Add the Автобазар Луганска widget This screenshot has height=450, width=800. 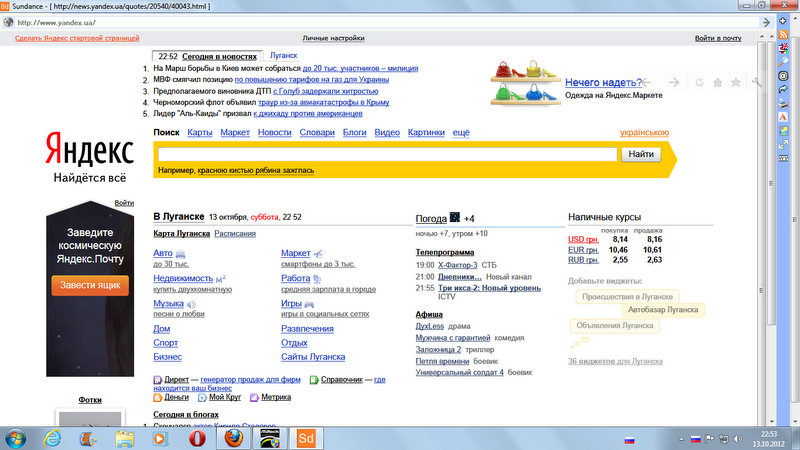click(x=663, y=310)
